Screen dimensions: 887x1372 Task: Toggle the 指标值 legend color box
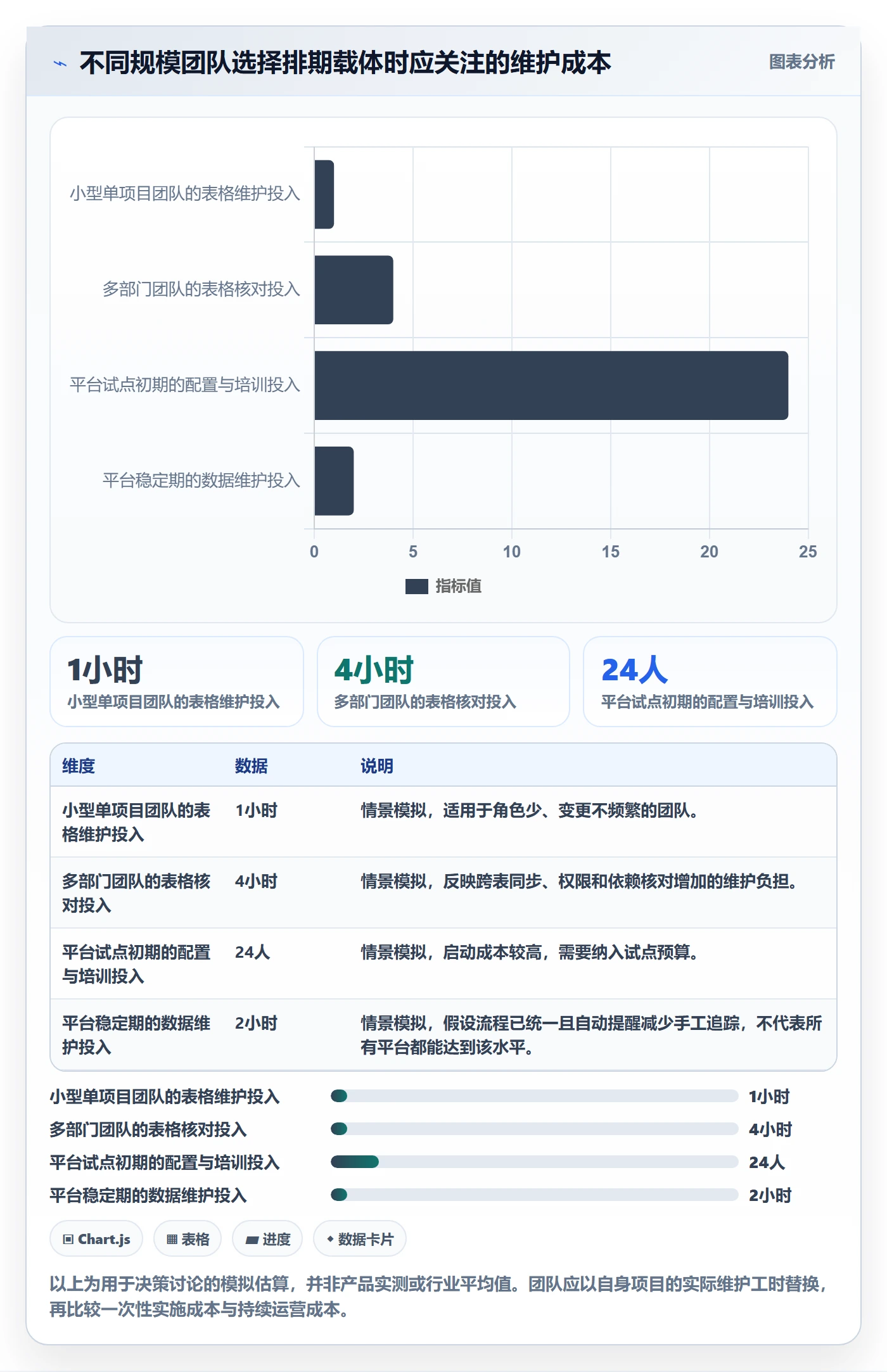pos(416,587)
